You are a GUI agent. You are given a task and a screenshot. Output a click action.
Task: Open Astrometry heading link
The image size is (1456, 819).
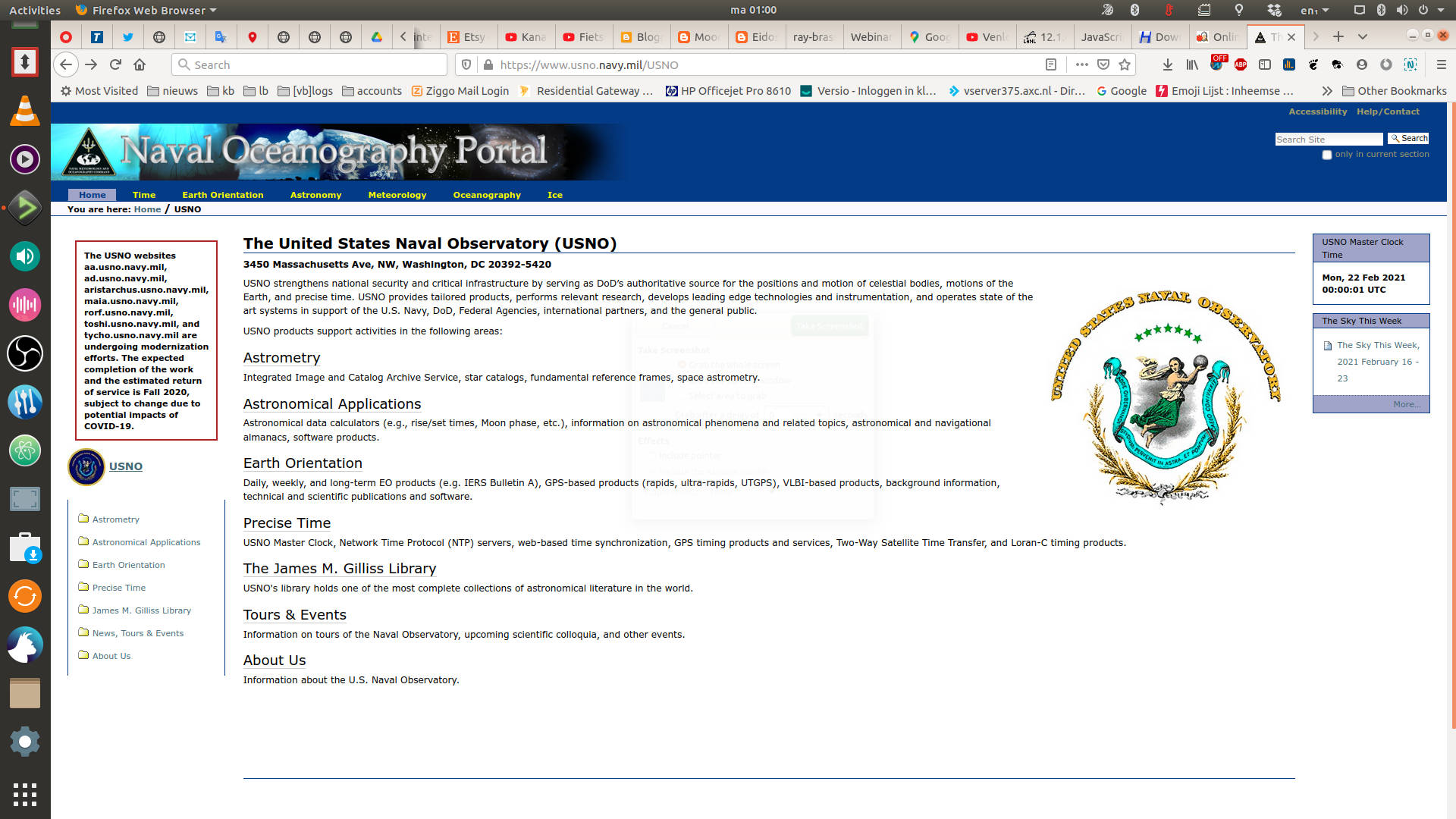click(x=281, y=358)
